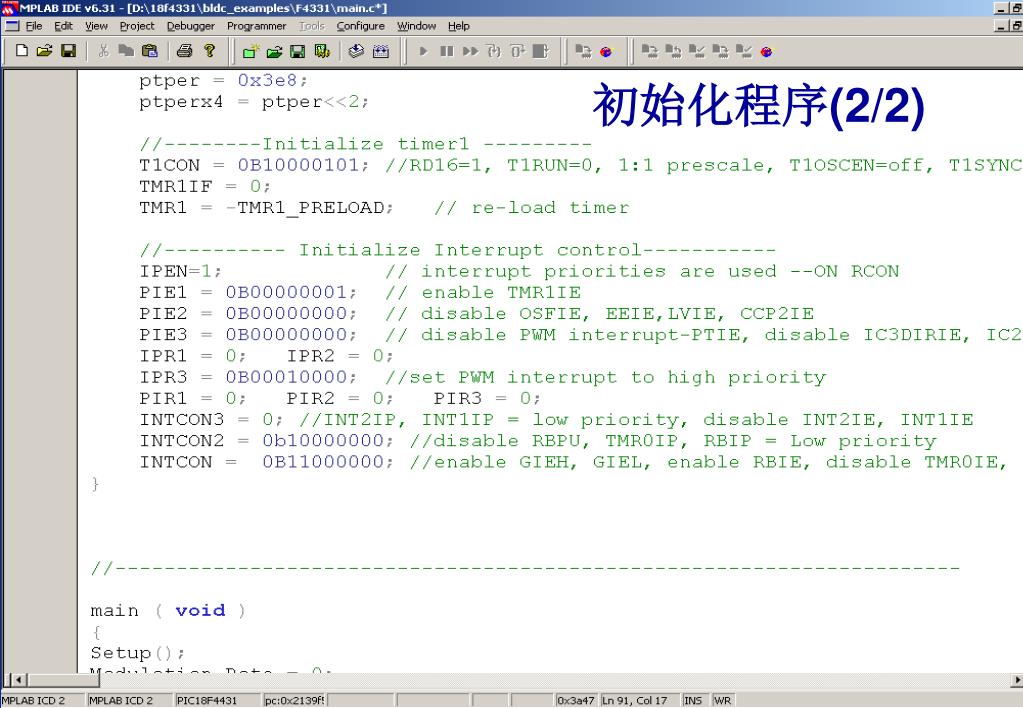
Task: Click the 'IPR3 = 0B00010000;' line
Action: tap(248, 378)
